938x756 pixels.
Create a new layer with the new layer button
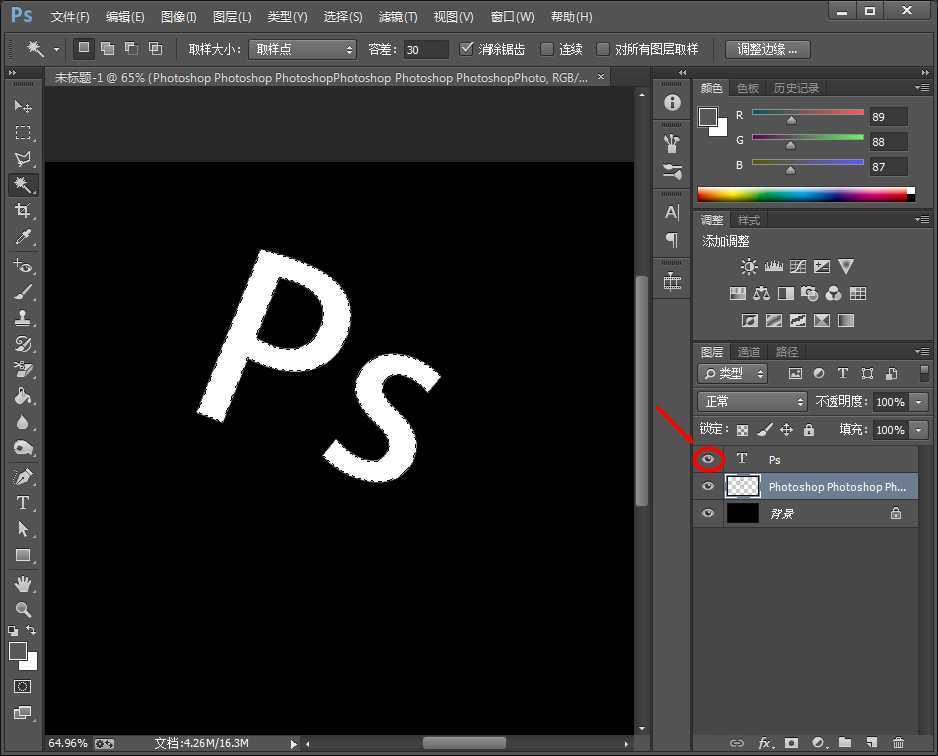[872, 743]
